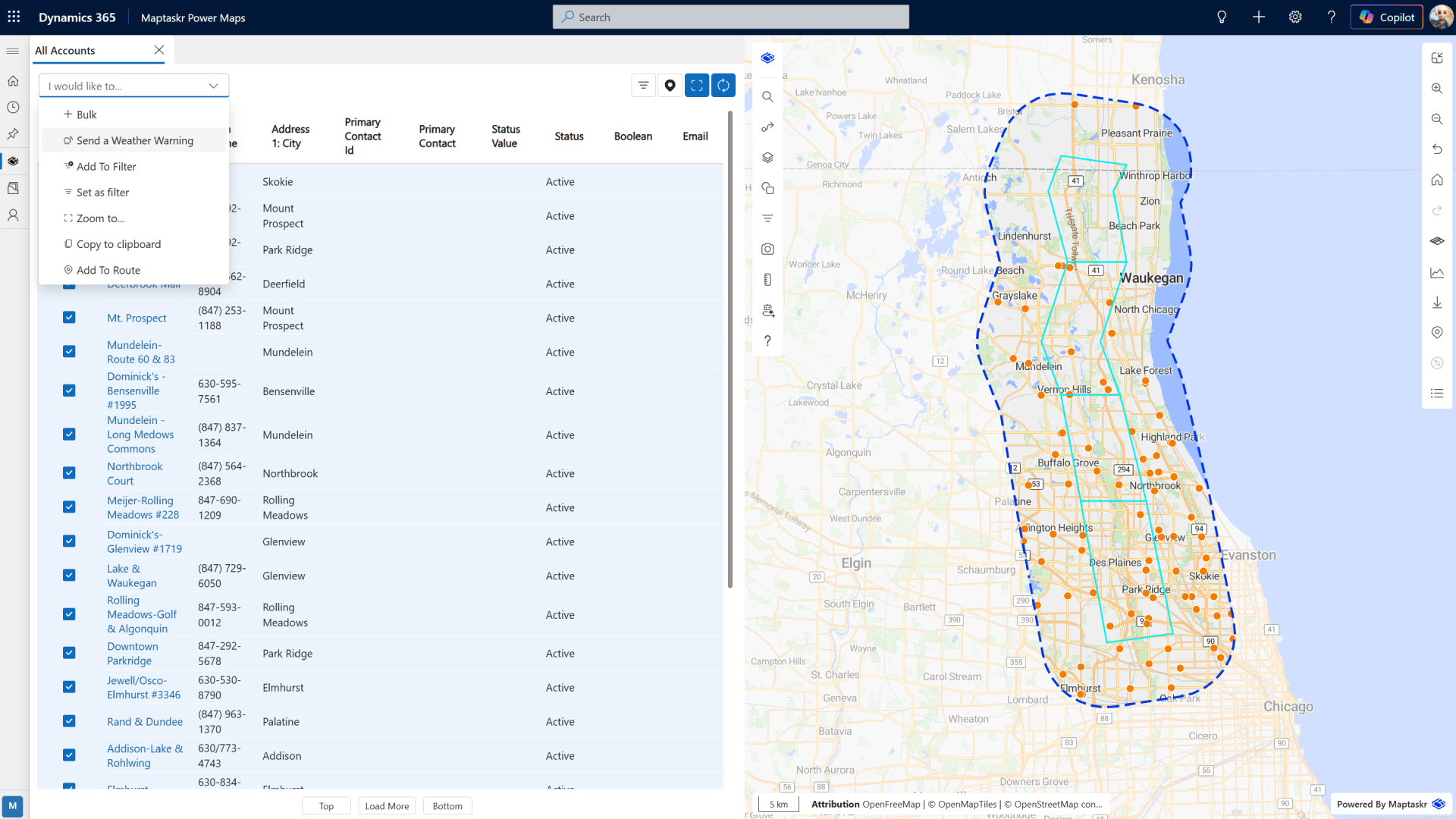Click the download icon on right toolbar

[1436, 303]
